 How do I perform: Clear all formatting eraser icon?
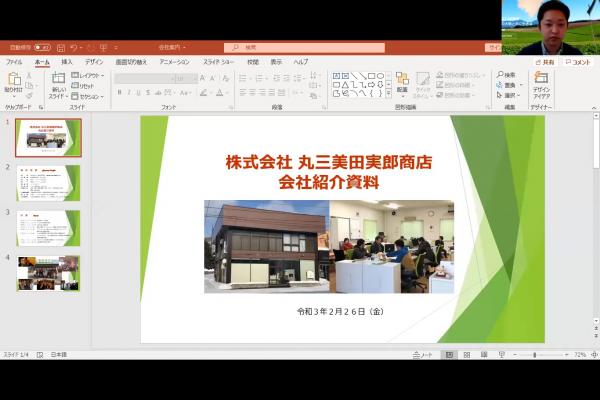click(226, 78)
